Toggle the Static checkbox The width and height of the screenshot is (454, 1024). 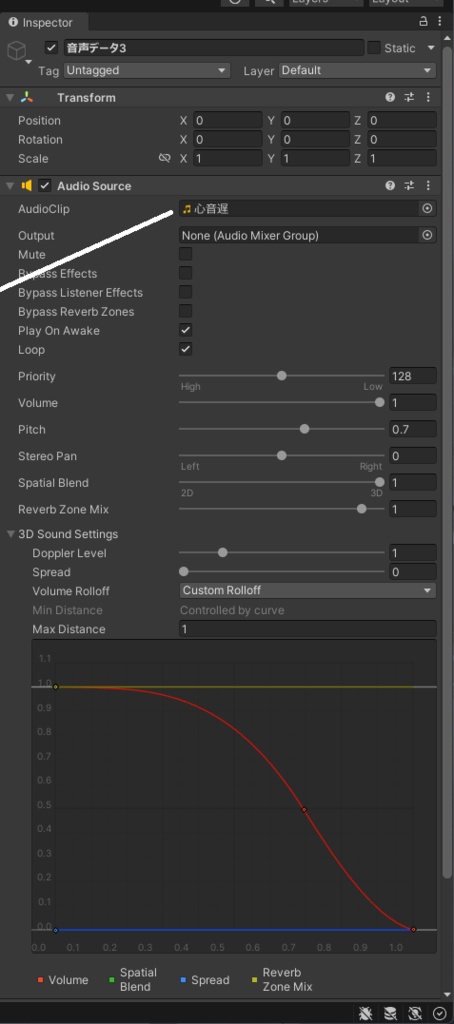pos(374,48)
